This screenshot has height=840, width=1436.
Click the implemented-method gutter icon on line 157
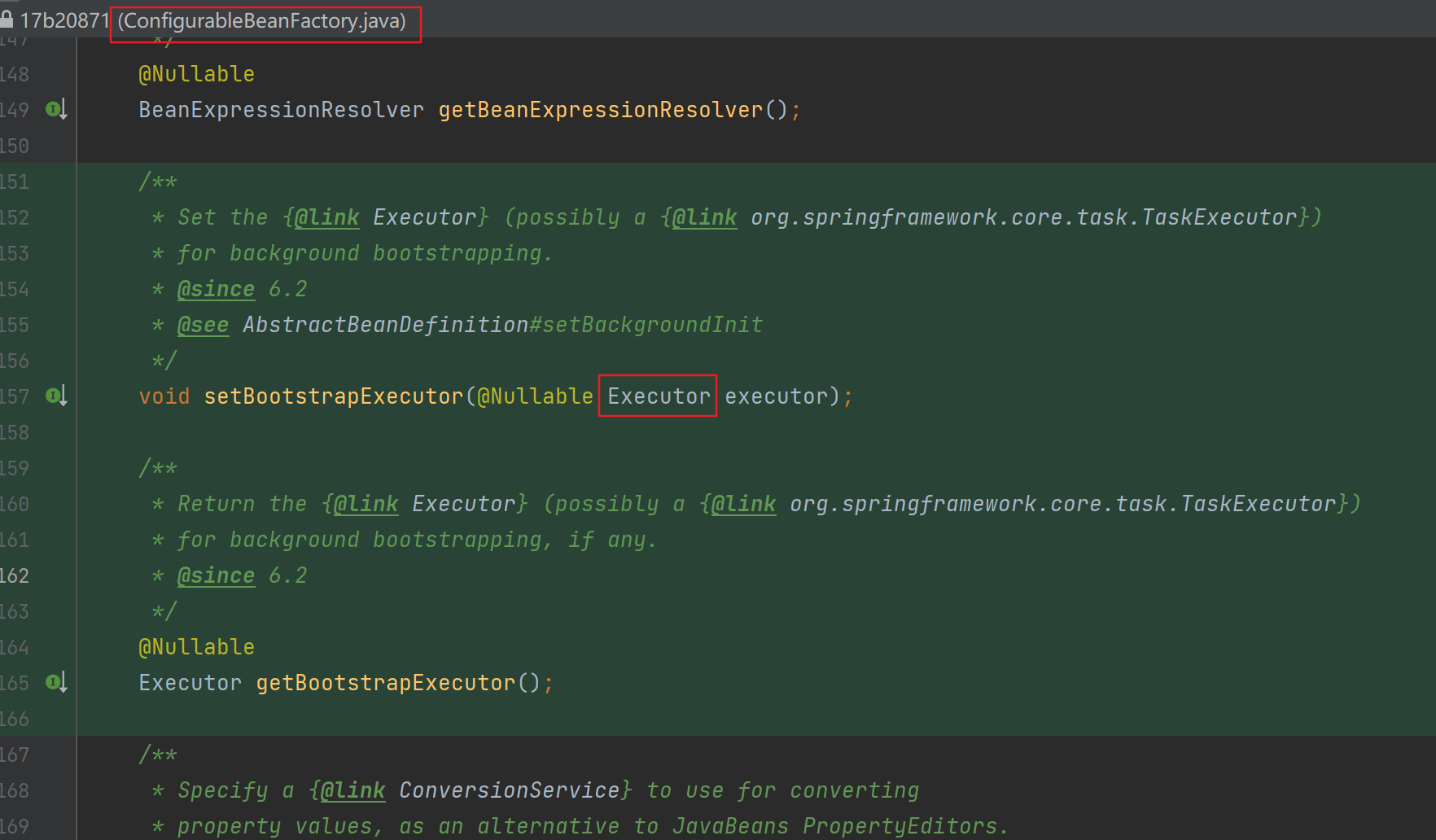coord(56,396)
